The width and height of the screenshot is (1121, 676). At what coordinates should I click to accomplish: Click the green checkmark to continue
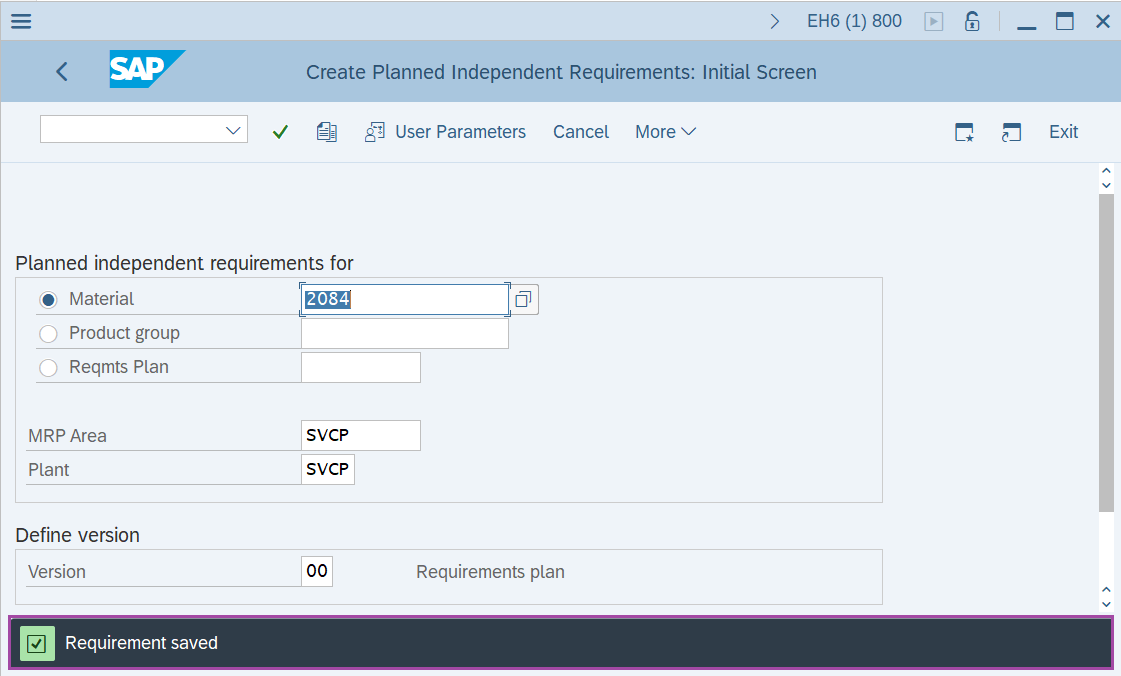point(280,131)
